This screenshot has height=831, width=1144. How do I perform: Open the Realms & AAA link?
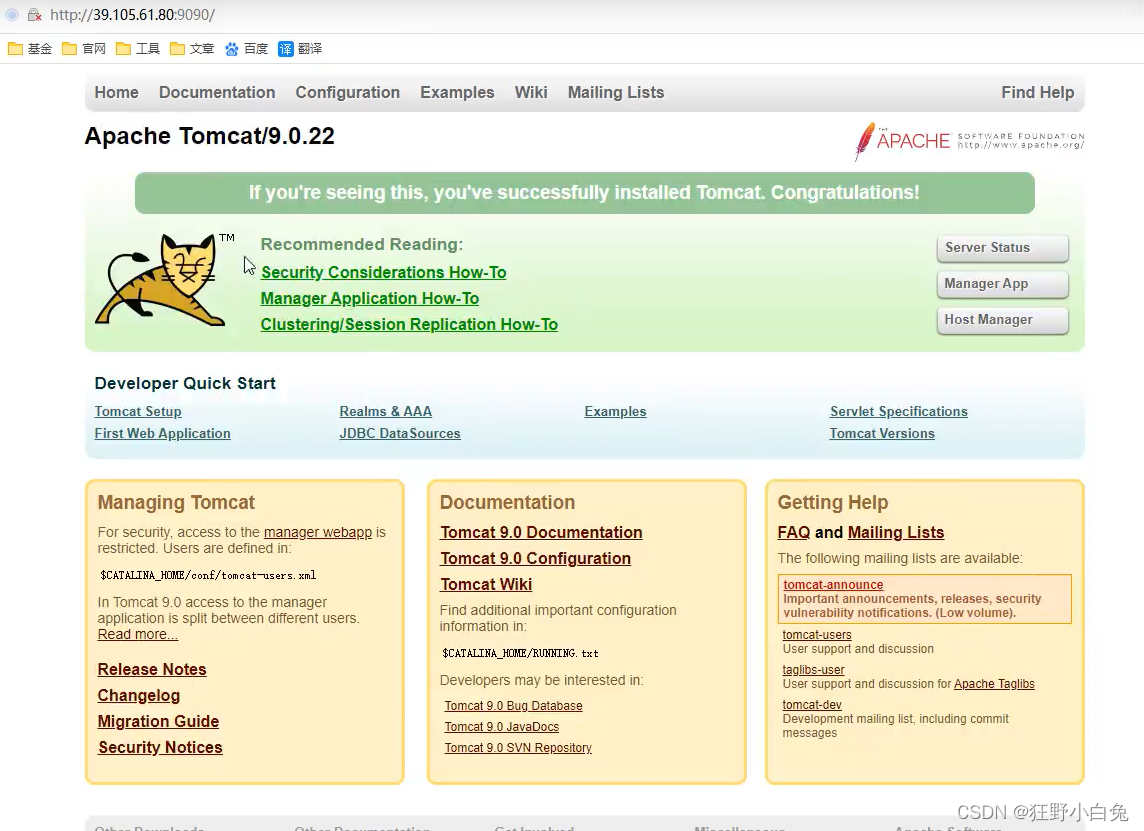coord(386,411)
